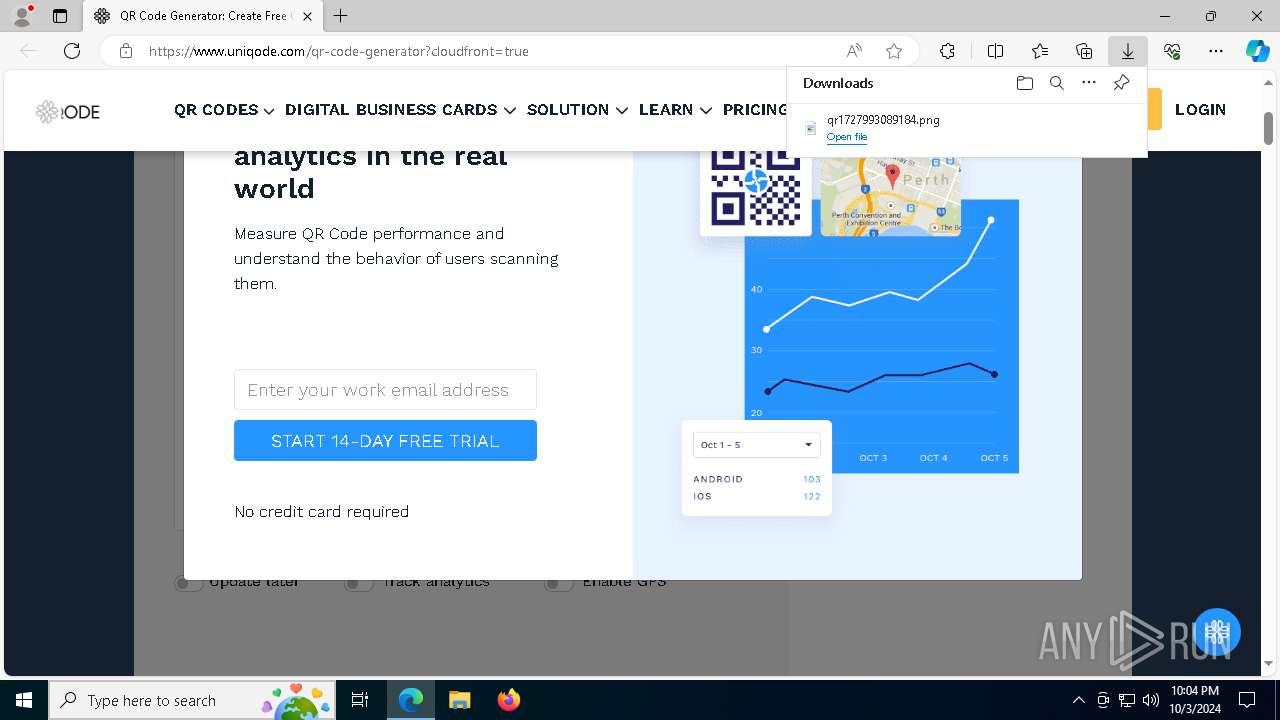The image size is (1280, 720).
Task: Open the Windows Start menu
Action: [x=24, y=700]
